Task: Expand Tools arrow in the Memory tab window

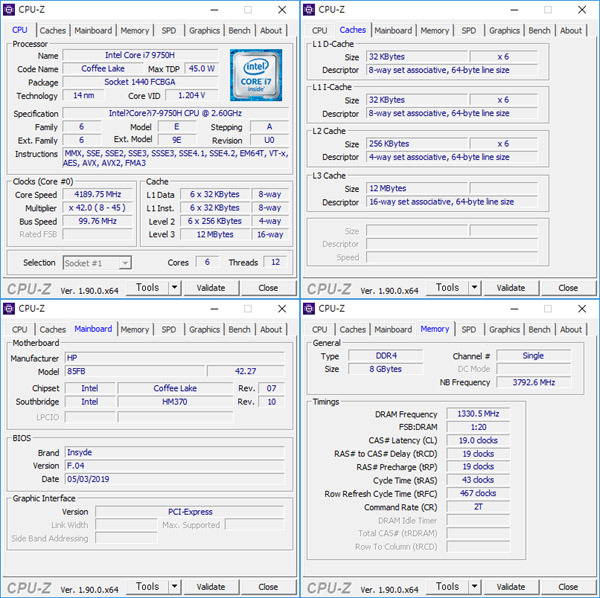Action: 474,587
